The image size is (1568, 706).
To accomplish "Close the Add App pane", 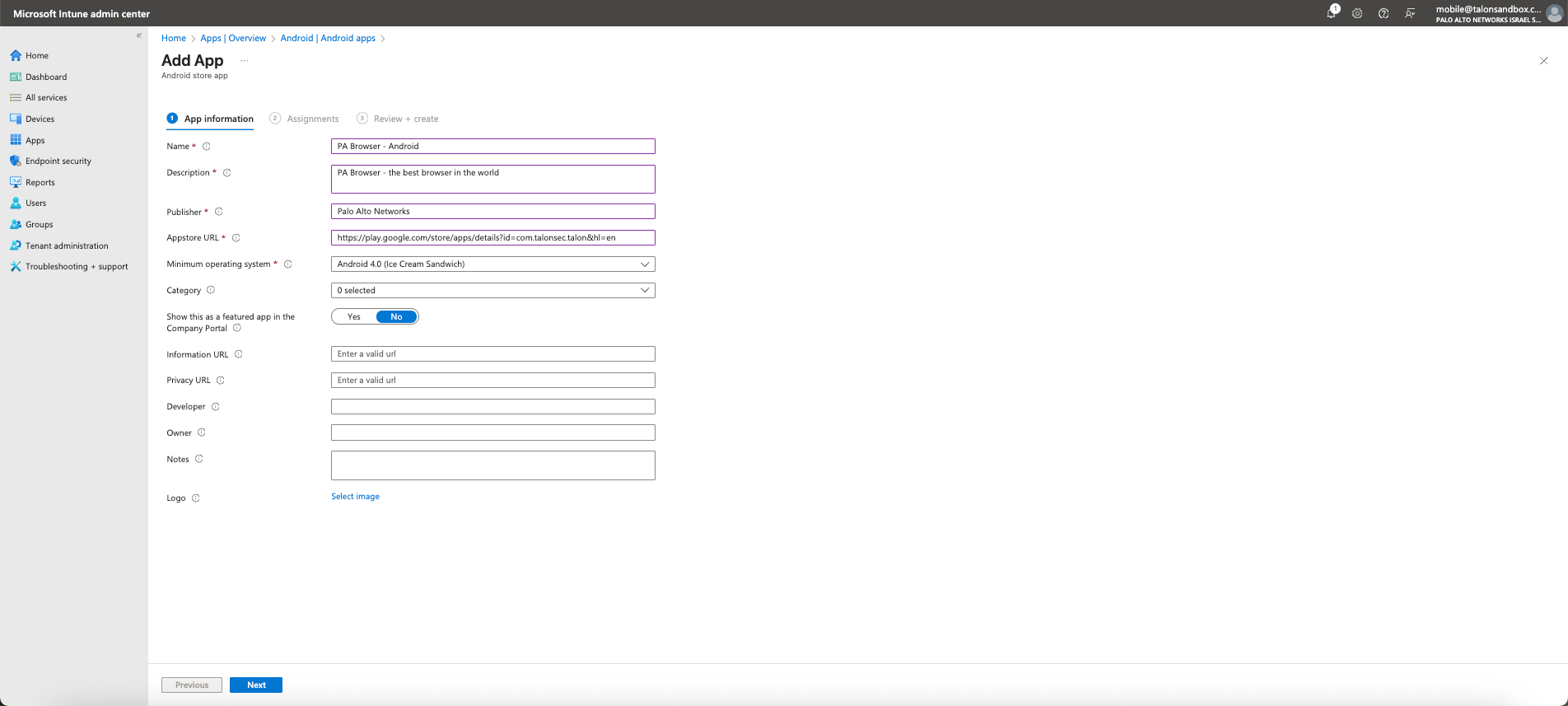I will tap(1544, 61).
